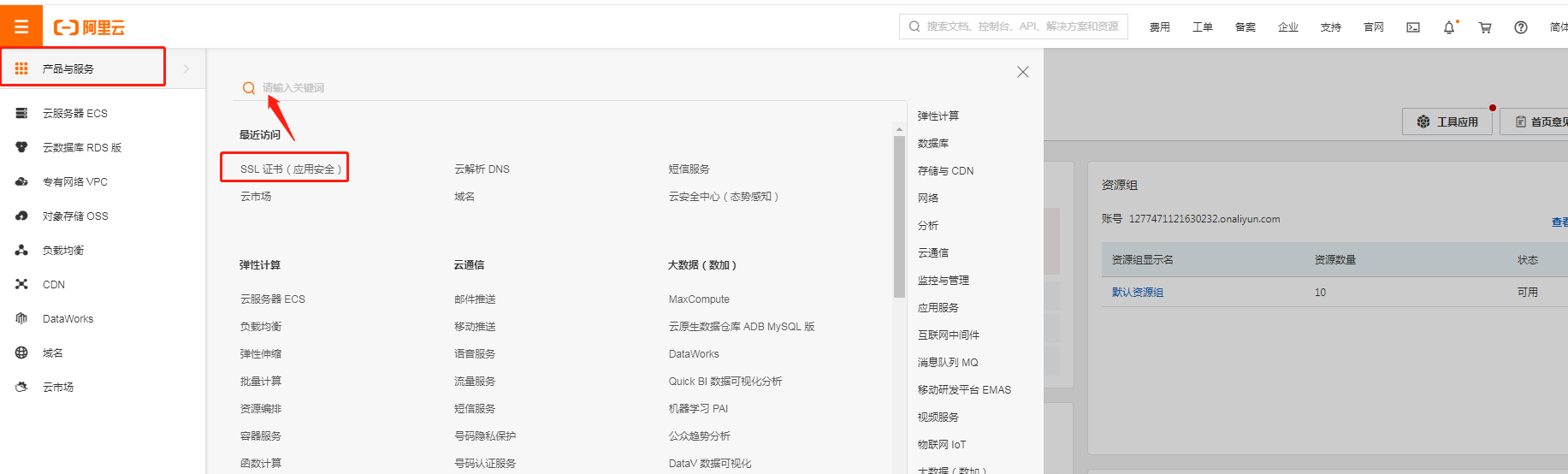This screenshot has height=474, width=1568.
Task: Close the products panel with X
Action: (1022, 72)
